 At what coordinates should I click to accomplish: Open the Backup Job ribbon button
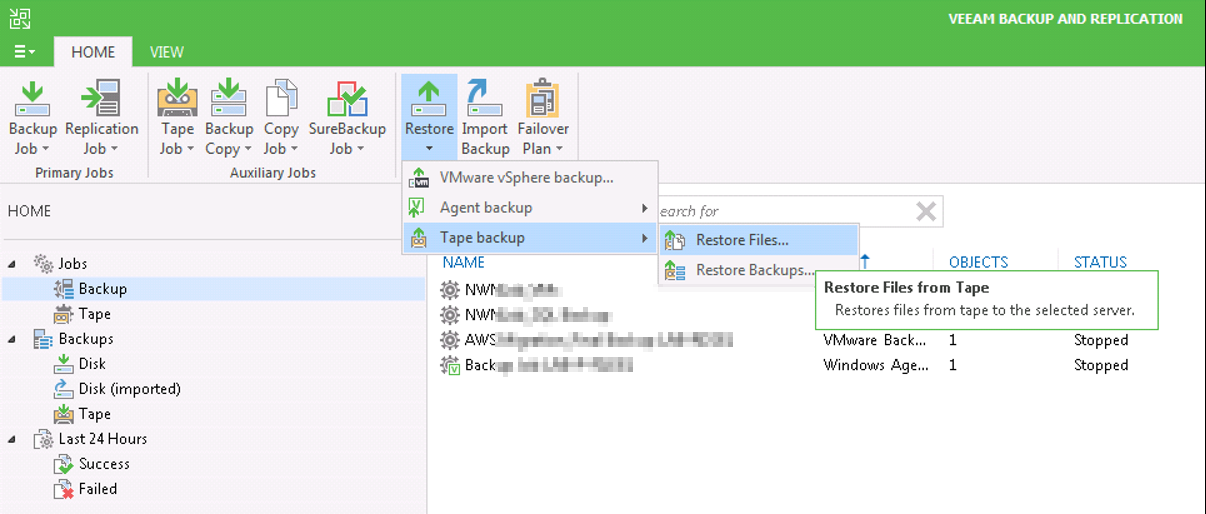click(33, 119)
